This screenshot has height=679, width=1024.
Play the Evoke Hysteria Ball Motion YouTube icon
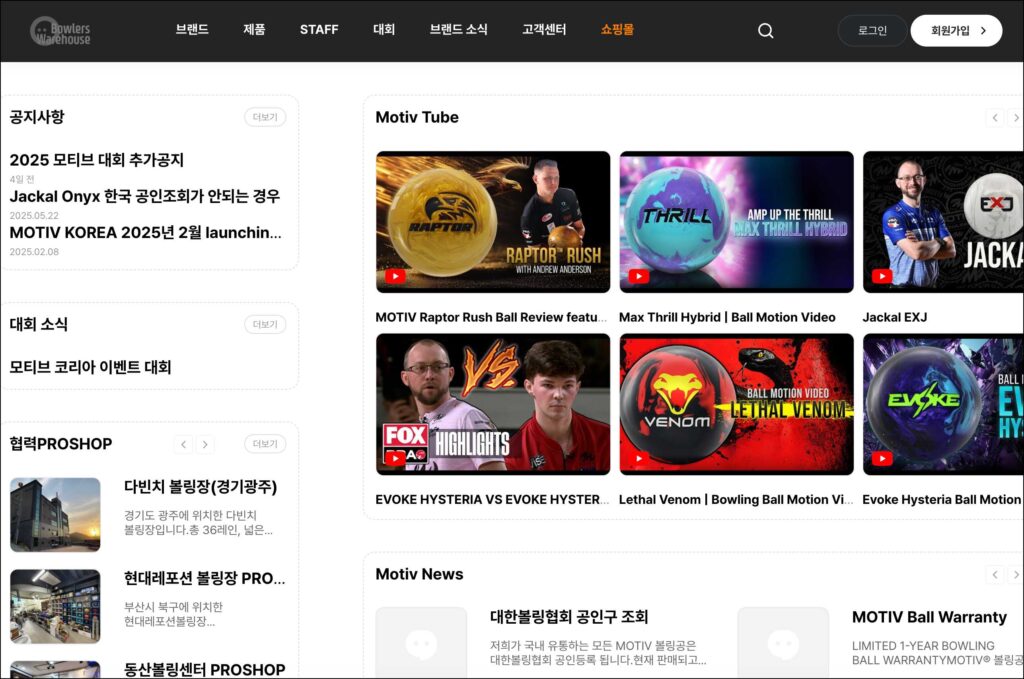point(882,458)
